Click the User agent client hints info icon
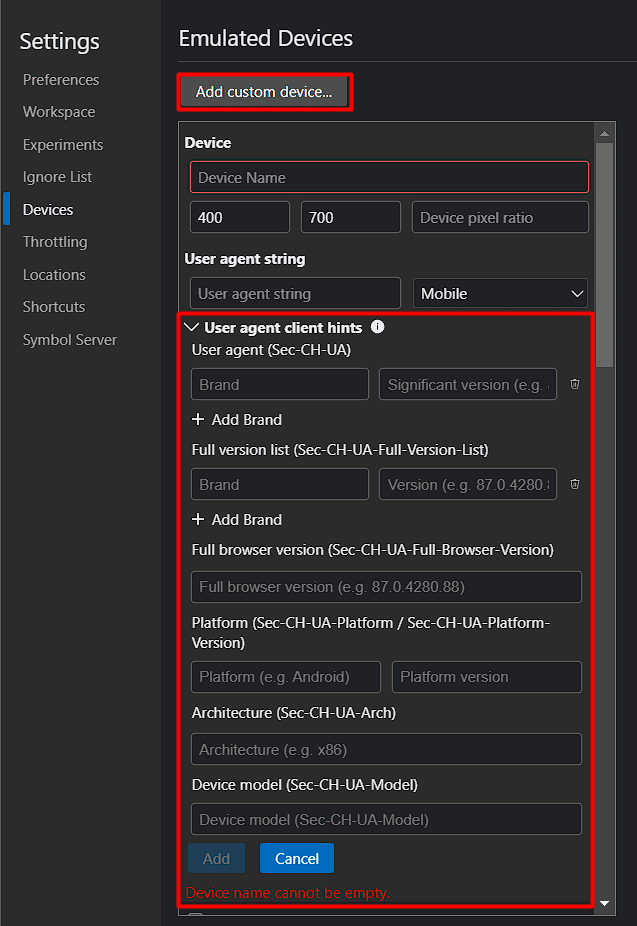The width and height of the screenshot is (637, 926). pyautogui.click(x=378, y=327)
